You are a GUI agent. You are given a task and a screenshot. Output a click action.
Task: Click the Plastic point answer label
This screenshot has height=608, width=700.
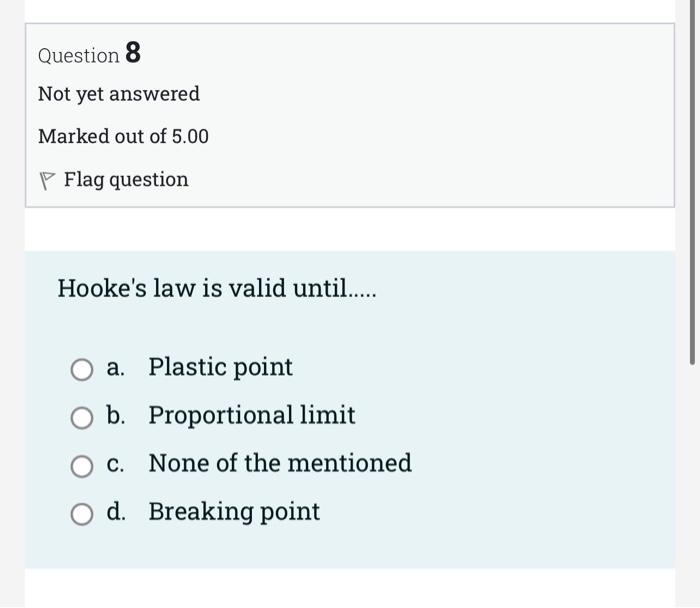coord(220,368)
